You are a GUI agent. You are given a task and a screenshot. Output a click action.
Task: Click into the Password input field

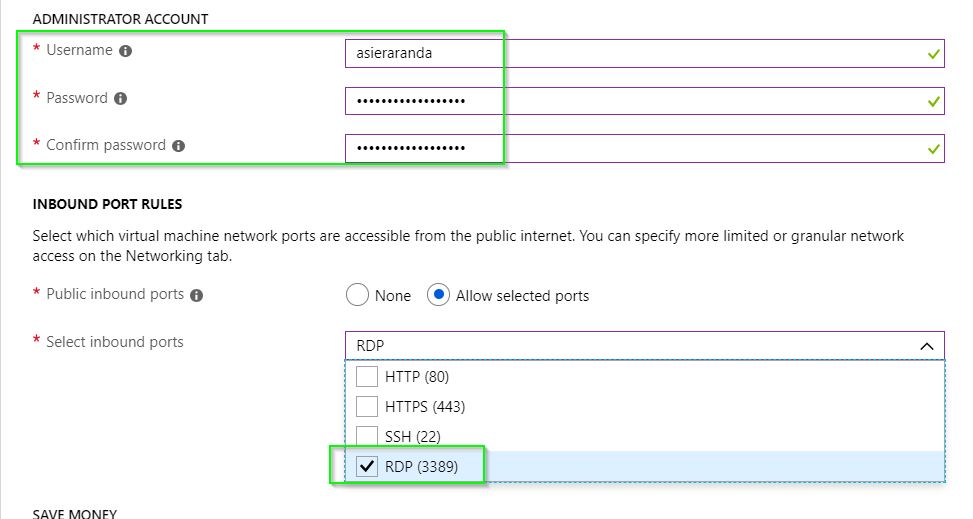tap(645, 101)
